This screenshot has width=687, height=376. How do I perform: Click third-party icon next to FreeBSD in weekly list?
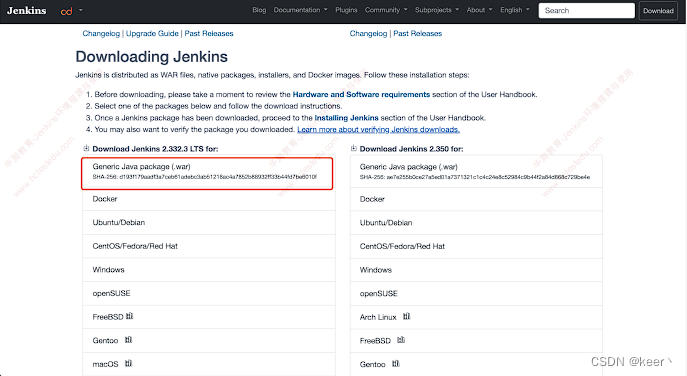401,340
